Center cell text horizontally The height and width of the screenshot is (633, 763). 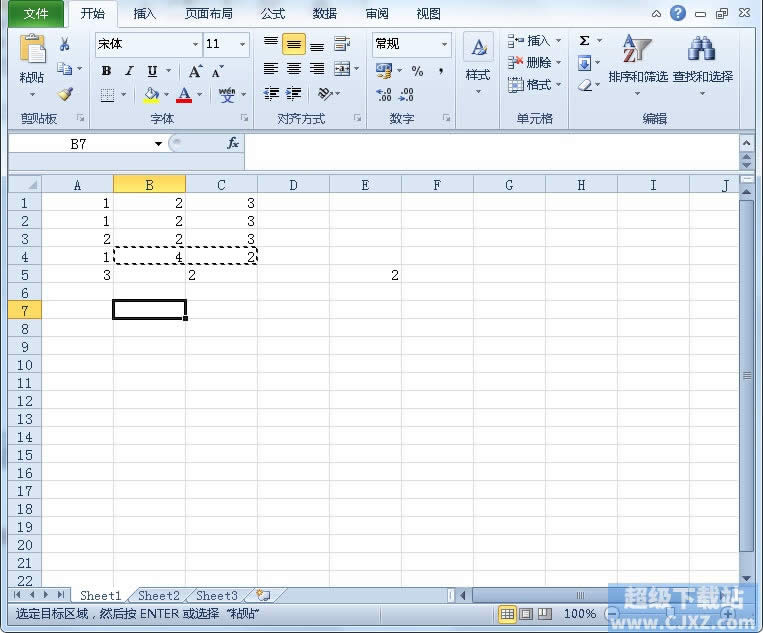(294, 69)
